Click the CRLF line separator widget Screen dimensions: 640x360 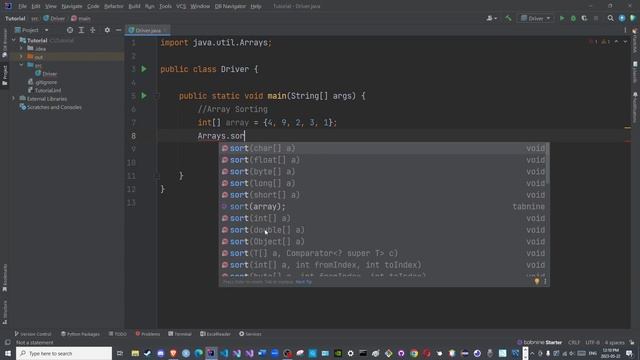click(574, 342)
